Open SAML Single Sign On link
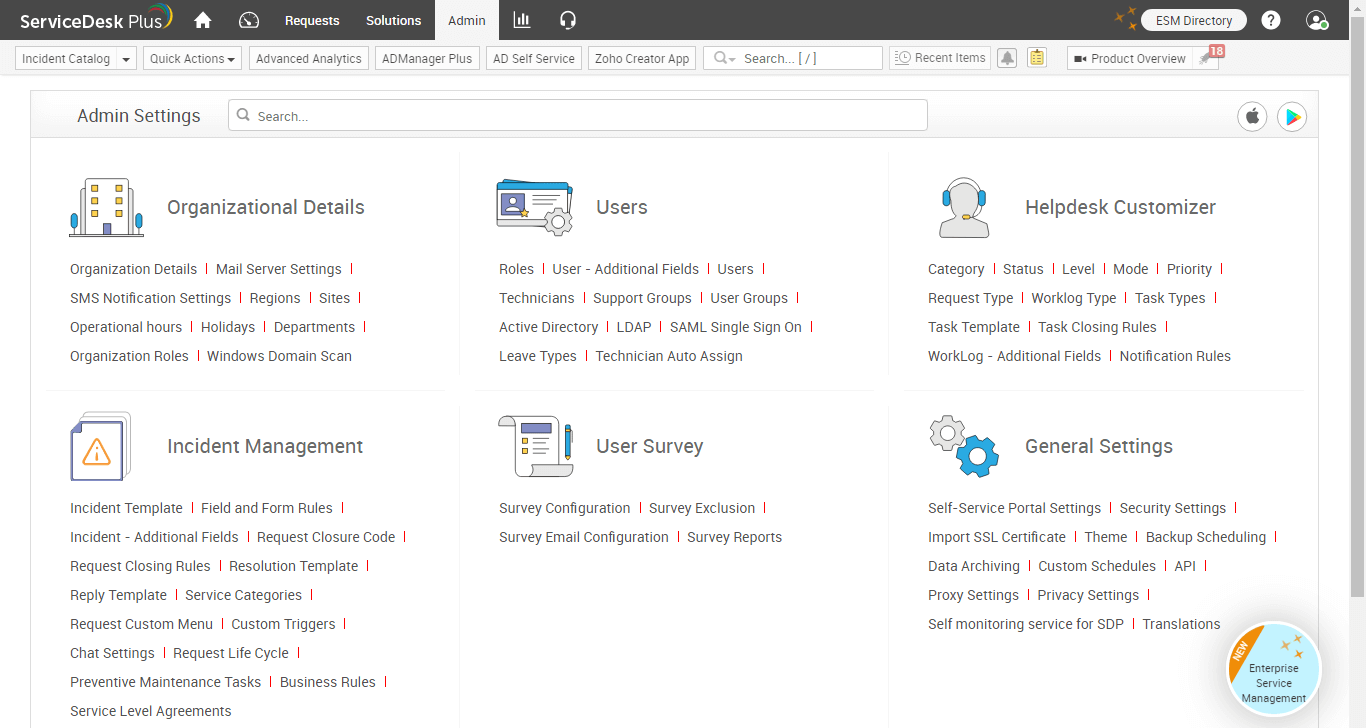This screenshot has width=1366, height=728. point(736,327)
